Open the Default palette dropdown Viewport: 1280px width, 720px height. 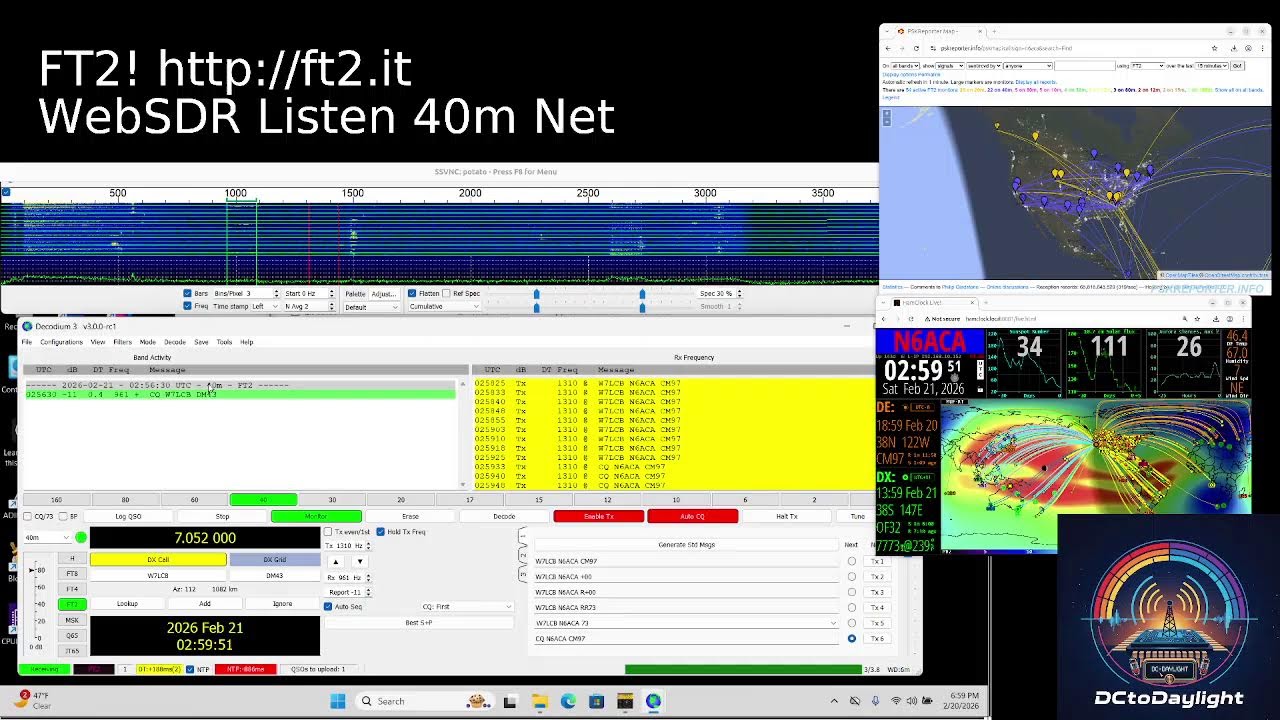coord(370,307)
